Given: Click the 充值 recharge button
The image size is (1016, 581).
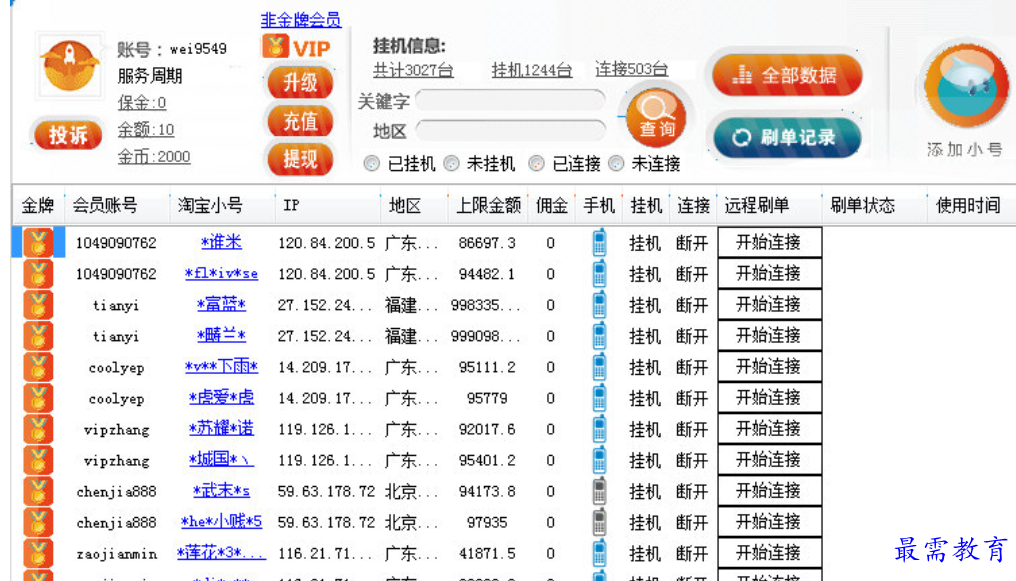Looking at the screenshot, I should [x=300, y=121].
